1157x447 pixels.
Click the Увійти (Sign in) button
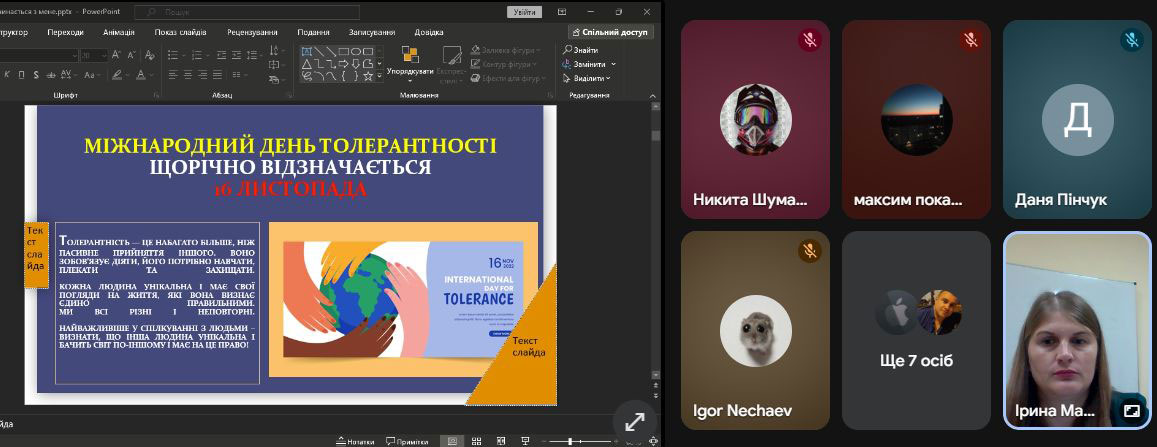click(522, 12)
